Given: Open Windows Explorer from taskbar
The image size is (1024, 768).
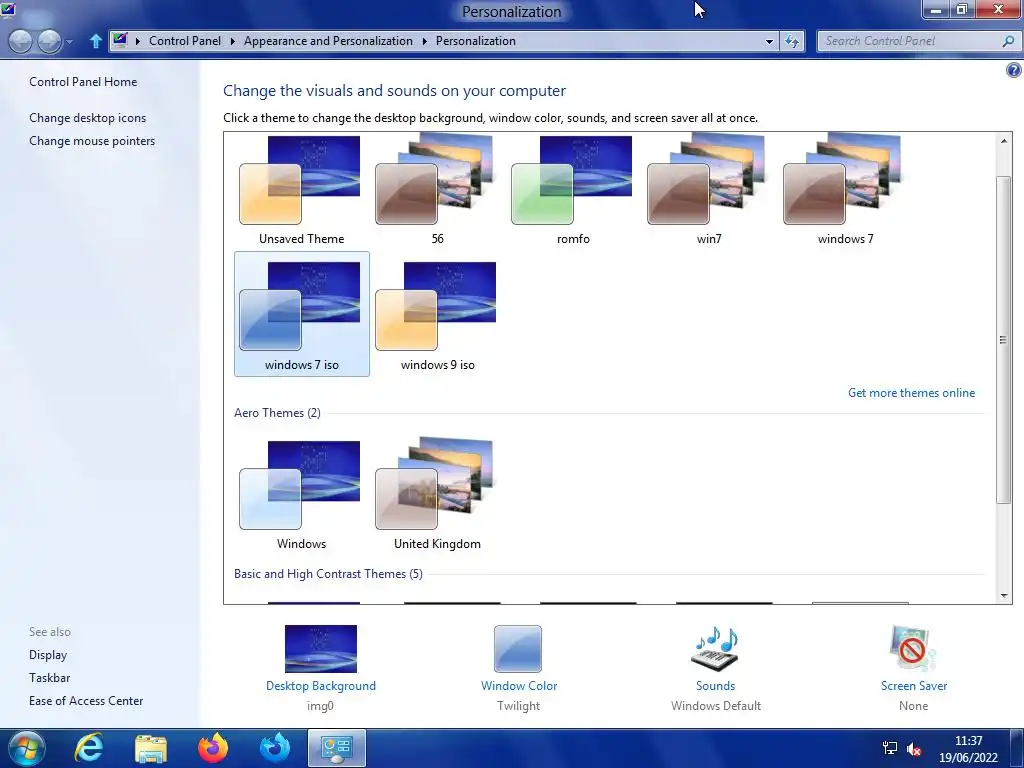Looking at the screenshot, I should click(x=151, y=749).
